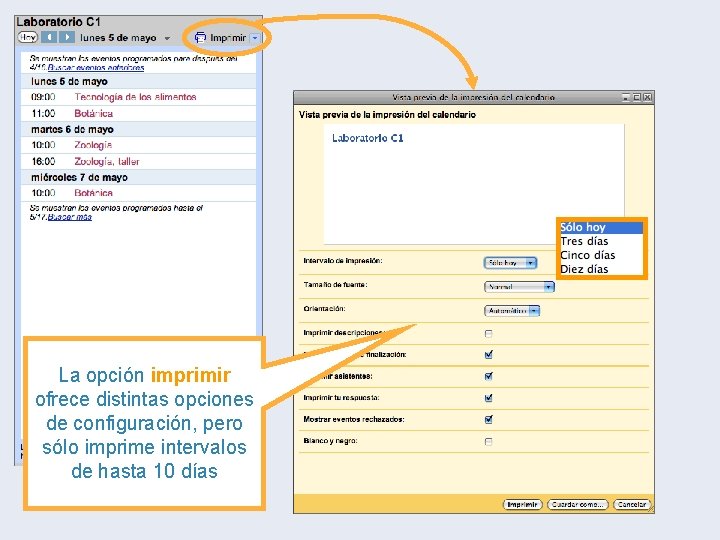Select the martes 6 de mayo day header
The height and width of the screenshot is (540, 720).
click(x=138, y=129)
